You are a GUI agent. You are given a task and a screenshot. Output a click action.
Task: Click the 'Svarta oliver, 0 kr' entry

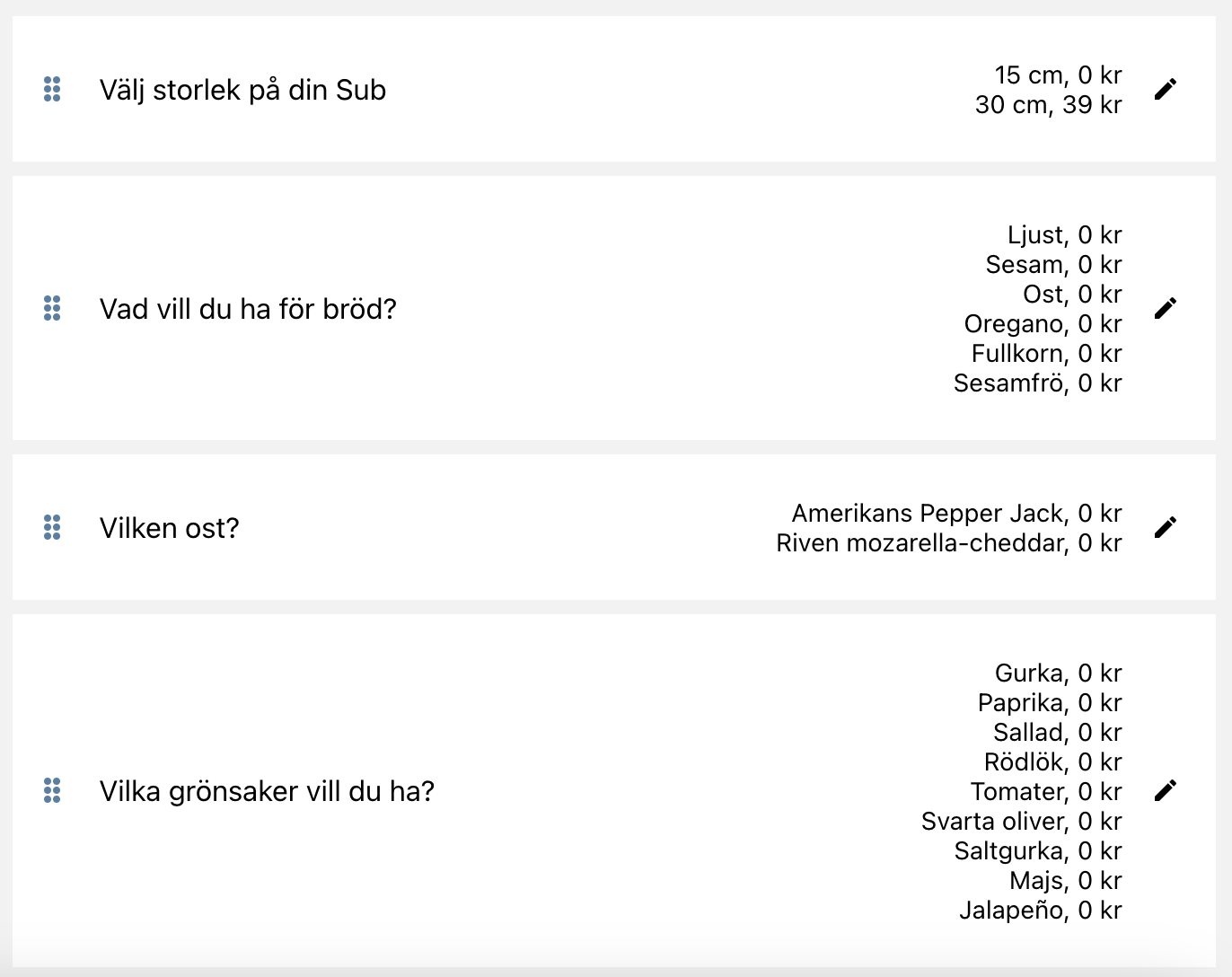point(1022,822)
